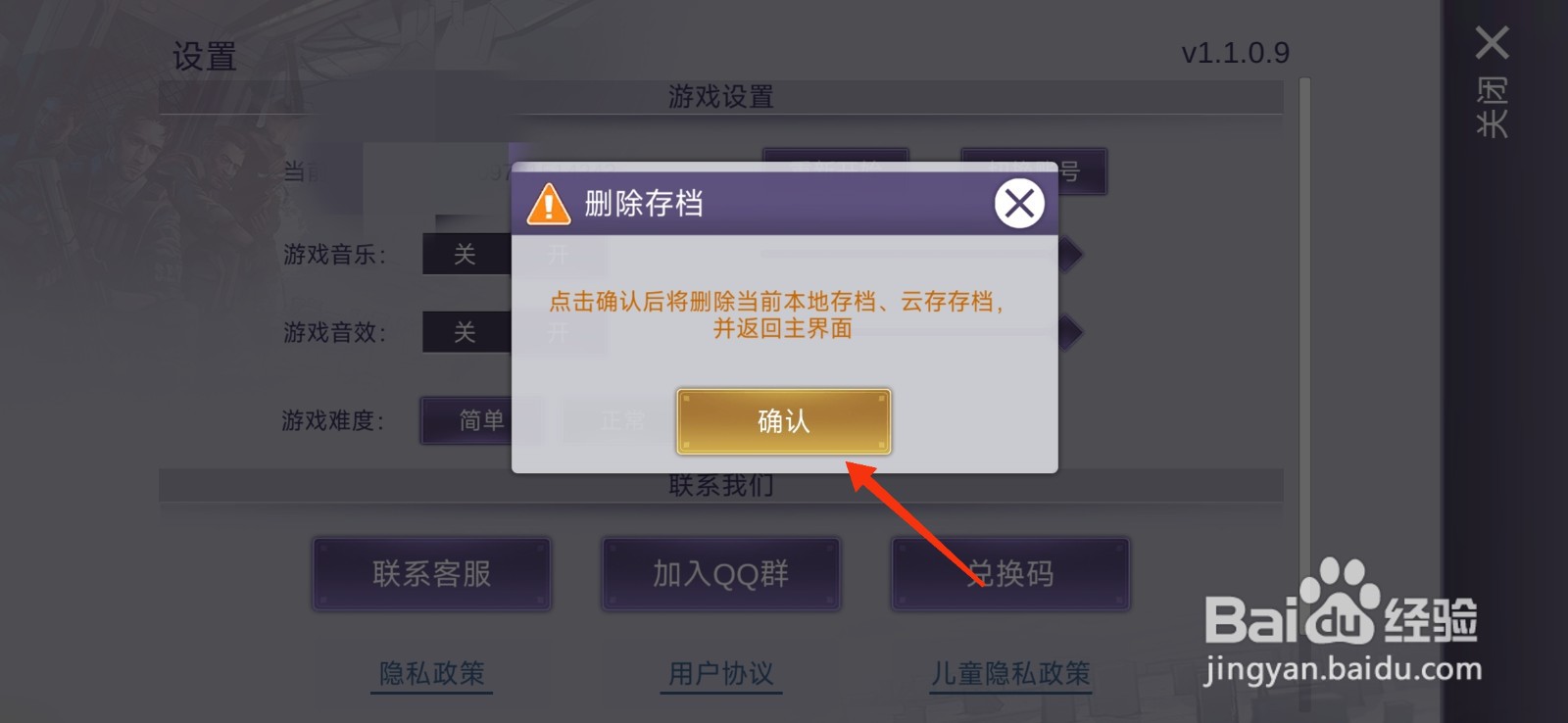
Task: Click the game music slider arrow handle
Action: [1070, 255]
